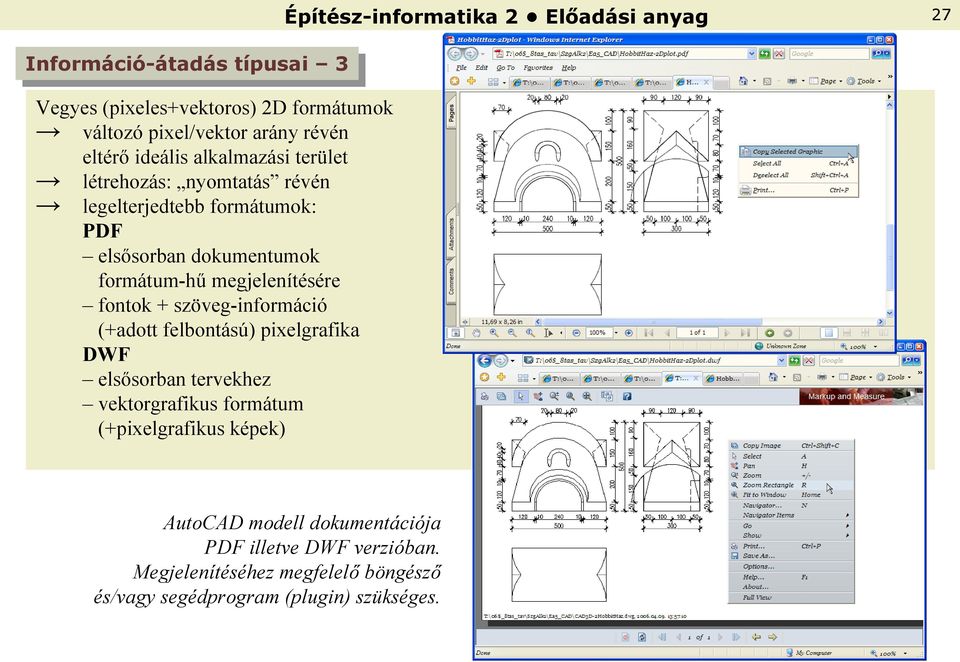
Task: Click Back arrow in DWF browser window
Action: pyautogui.click(x=485, y=361)
